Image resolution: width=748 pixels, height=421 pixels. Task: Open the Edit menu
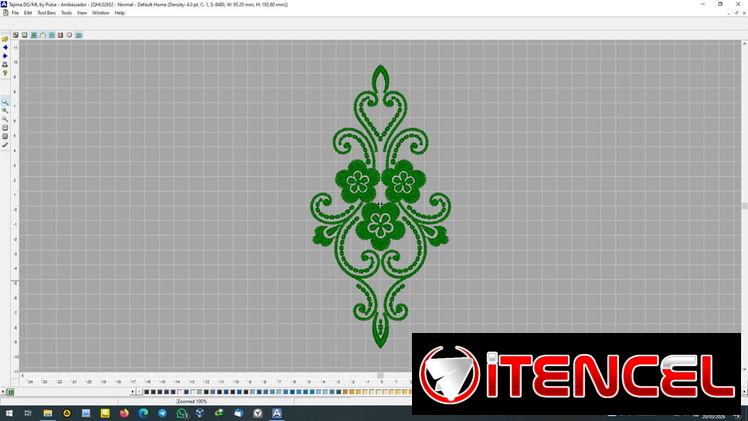(x=28, y=13)
